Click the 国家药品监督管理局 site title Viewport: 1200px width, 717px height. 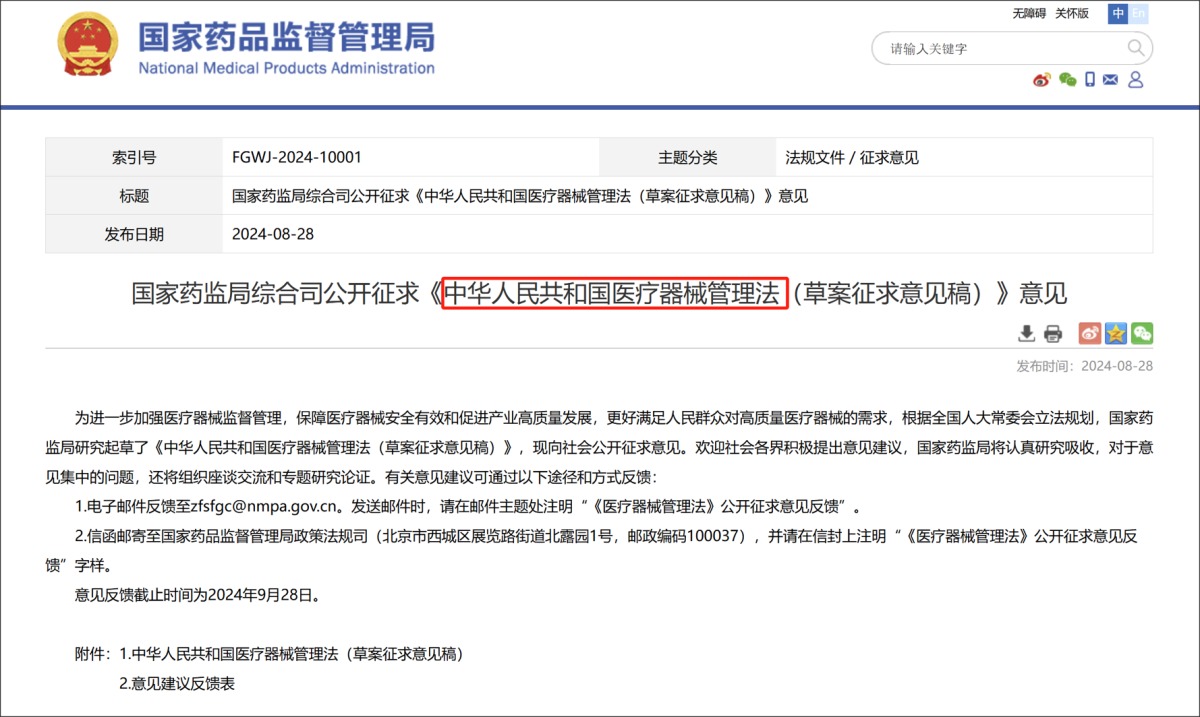coord(286,38)
